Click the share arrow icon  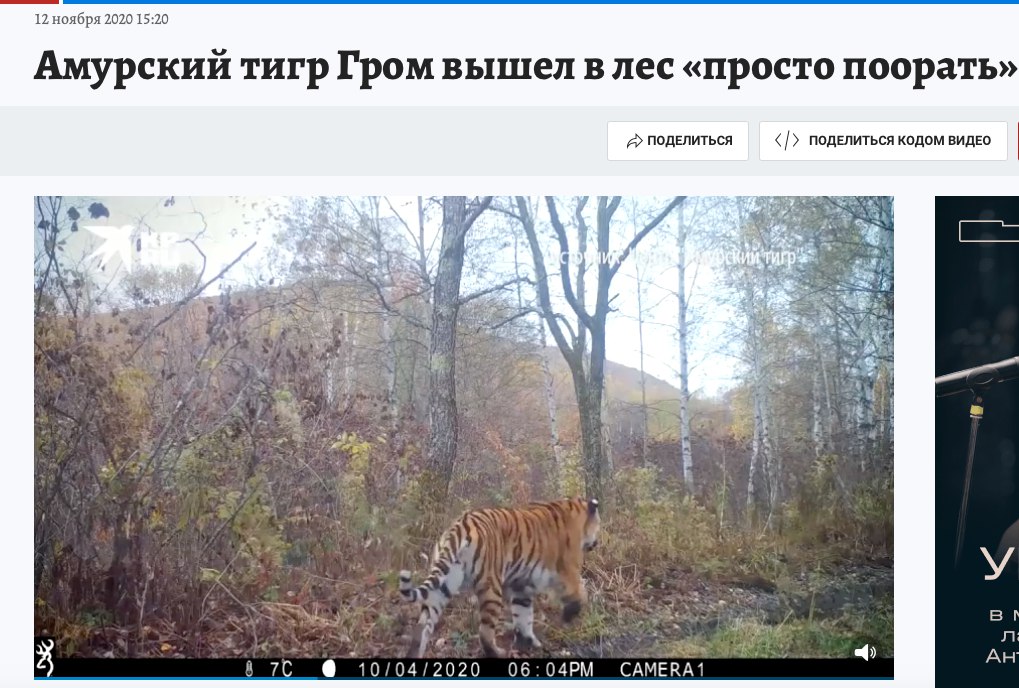(634, 141)
